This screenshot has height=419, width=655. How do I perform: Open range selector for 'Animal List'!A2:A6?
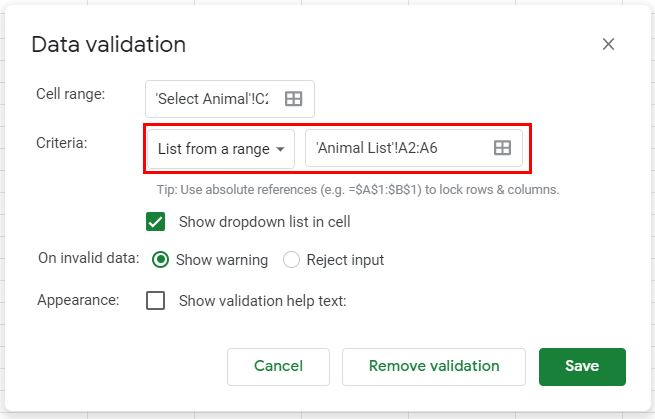pos(502,148)
